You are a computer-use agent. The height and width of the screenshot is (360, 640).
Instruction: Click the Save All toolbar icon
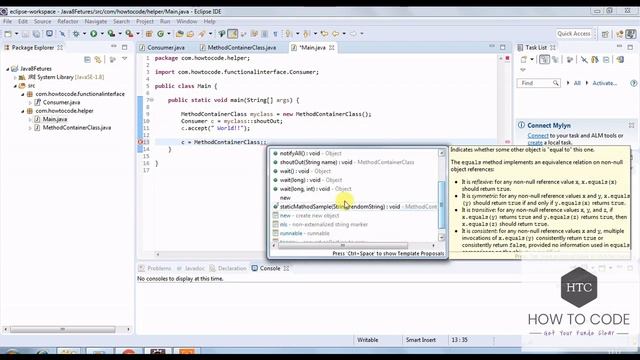pos(36,34)
